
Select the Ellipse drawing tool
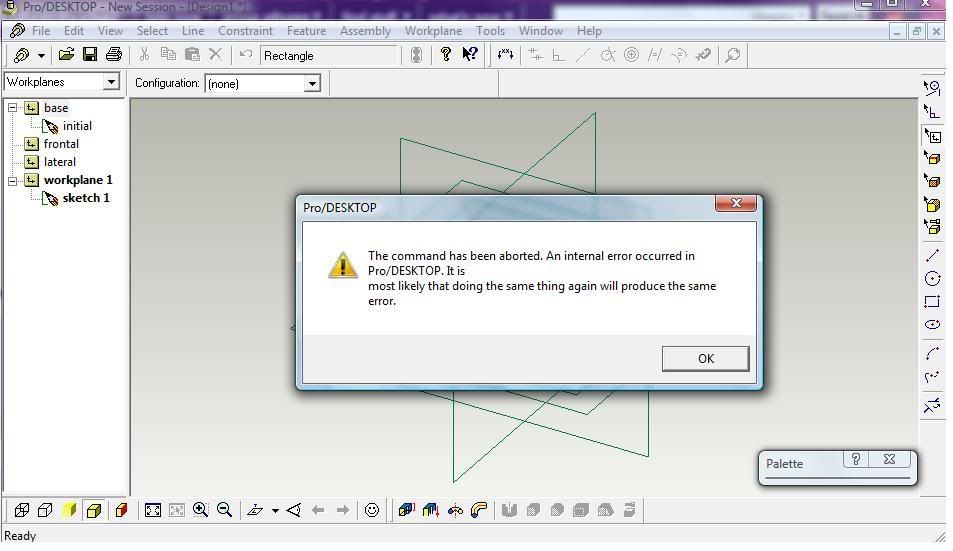tap(932, 325)
